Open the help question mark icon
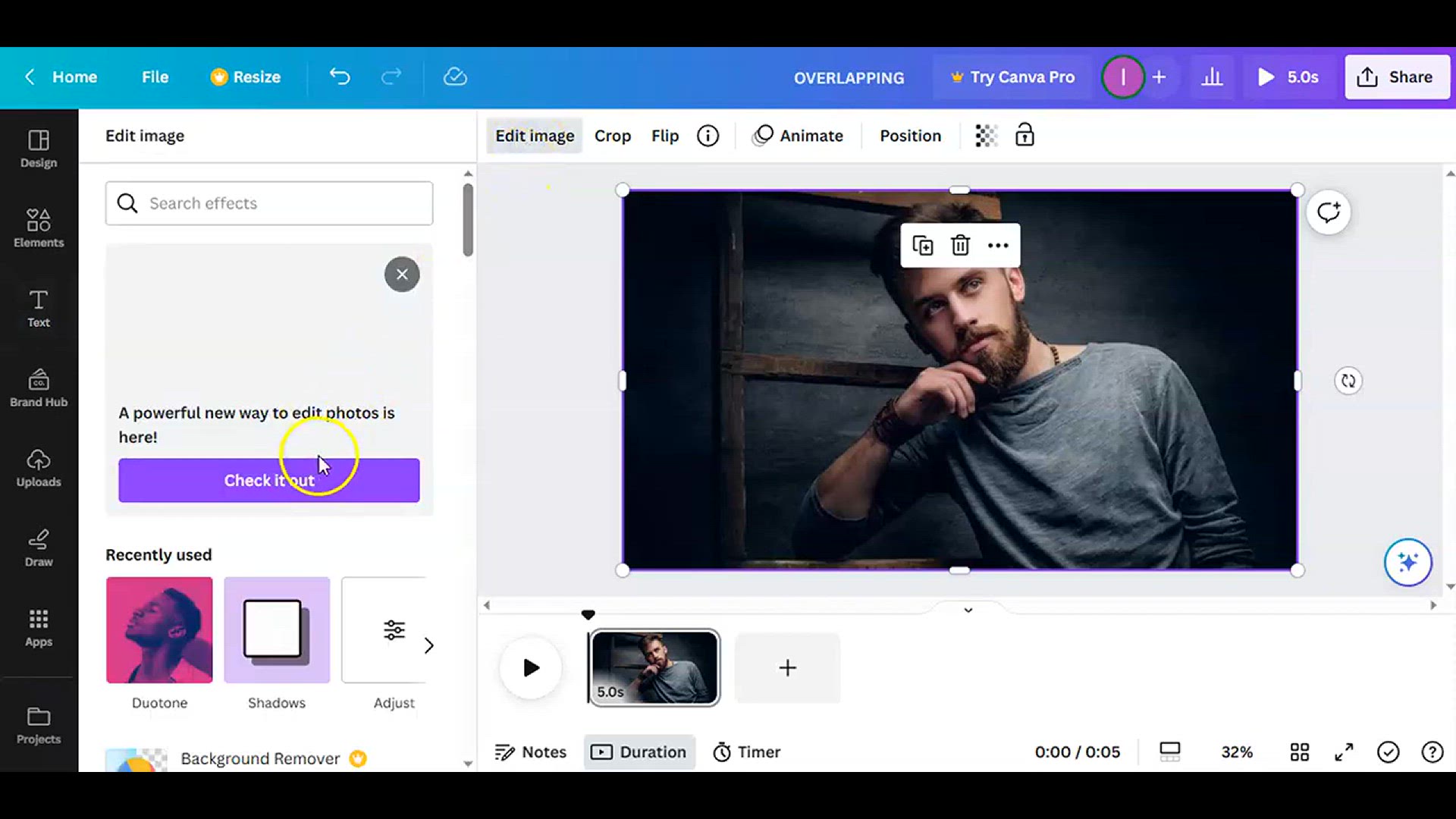 click(x=1432, y=752)
